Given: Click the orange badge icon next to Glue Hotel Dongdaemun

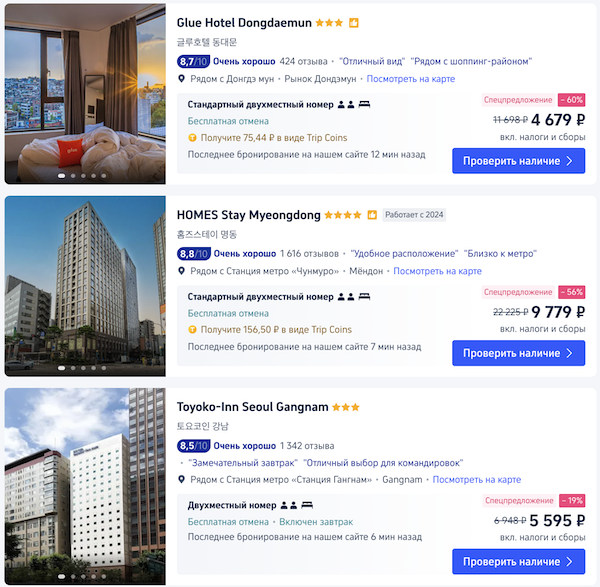Looking at the screenshot, I should click(354, 23).
